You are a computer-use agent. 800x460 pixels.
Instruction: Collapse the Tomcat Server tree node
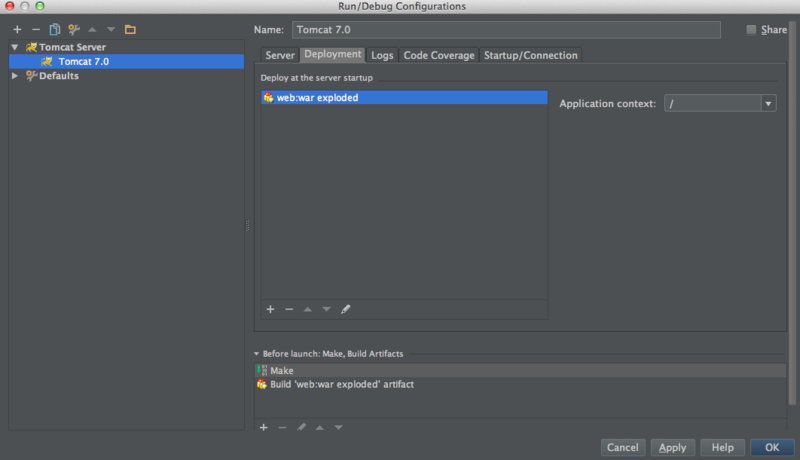15,47
